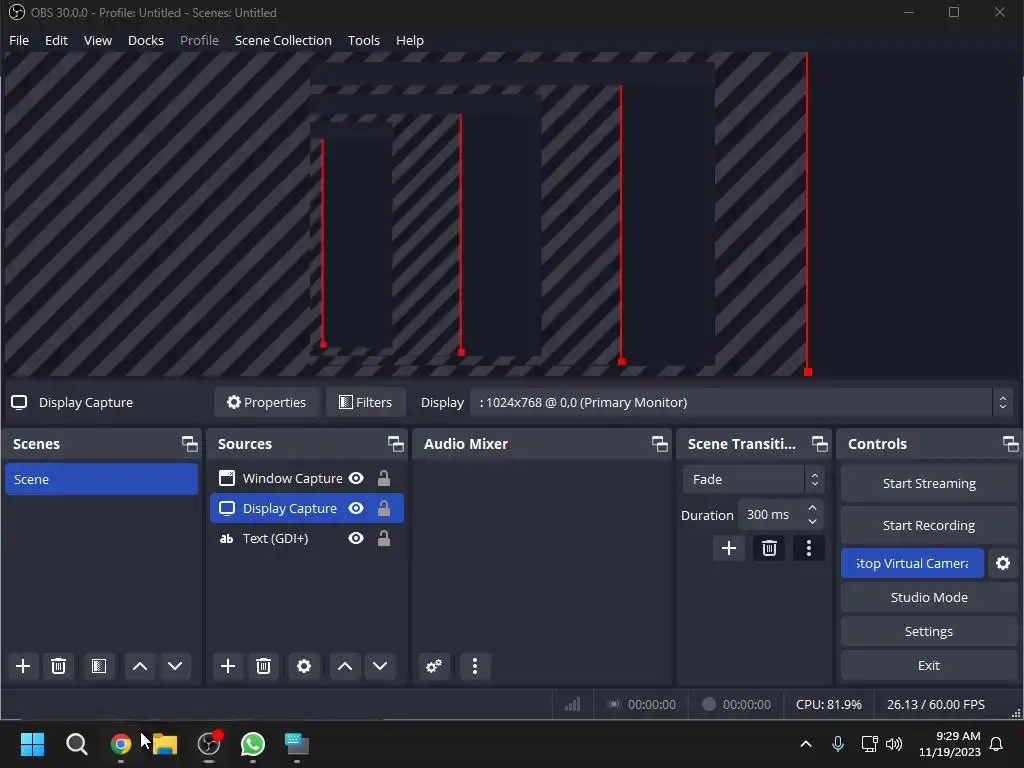This screenshot has width=1024, height=768.
Task: Click the preview's bottom-right red resize handle
Action: click(808, 372)
